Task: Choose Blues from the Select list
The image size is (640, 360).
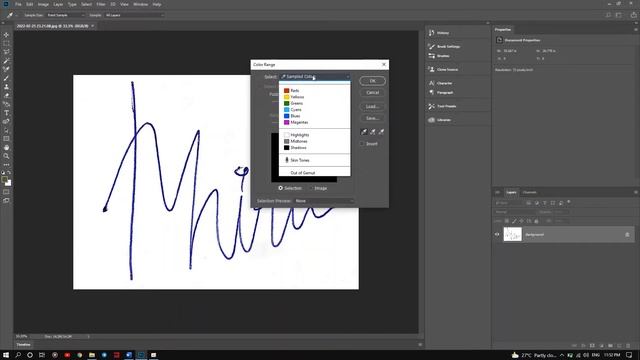Action: (x=314, y=116)
